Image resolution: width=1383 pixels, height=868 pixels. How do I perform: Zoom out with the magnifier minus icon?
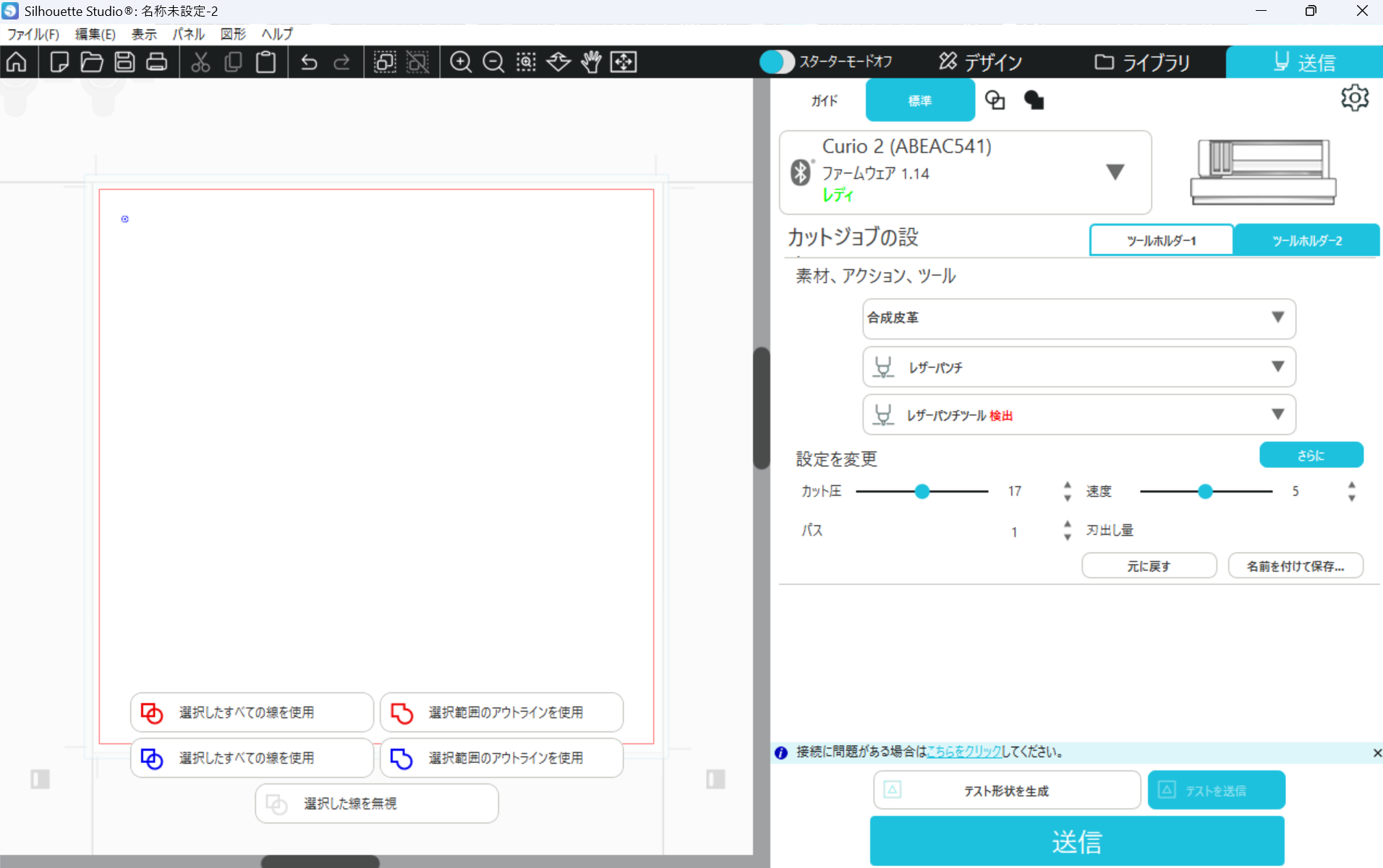[493, 62]
